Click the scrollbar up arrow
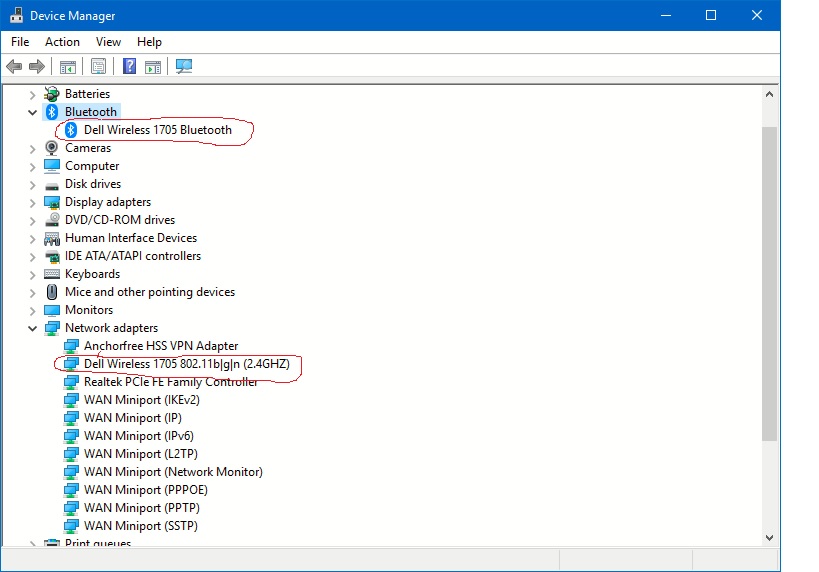Screen dimensions: 819x572 (x=769, y=95)
